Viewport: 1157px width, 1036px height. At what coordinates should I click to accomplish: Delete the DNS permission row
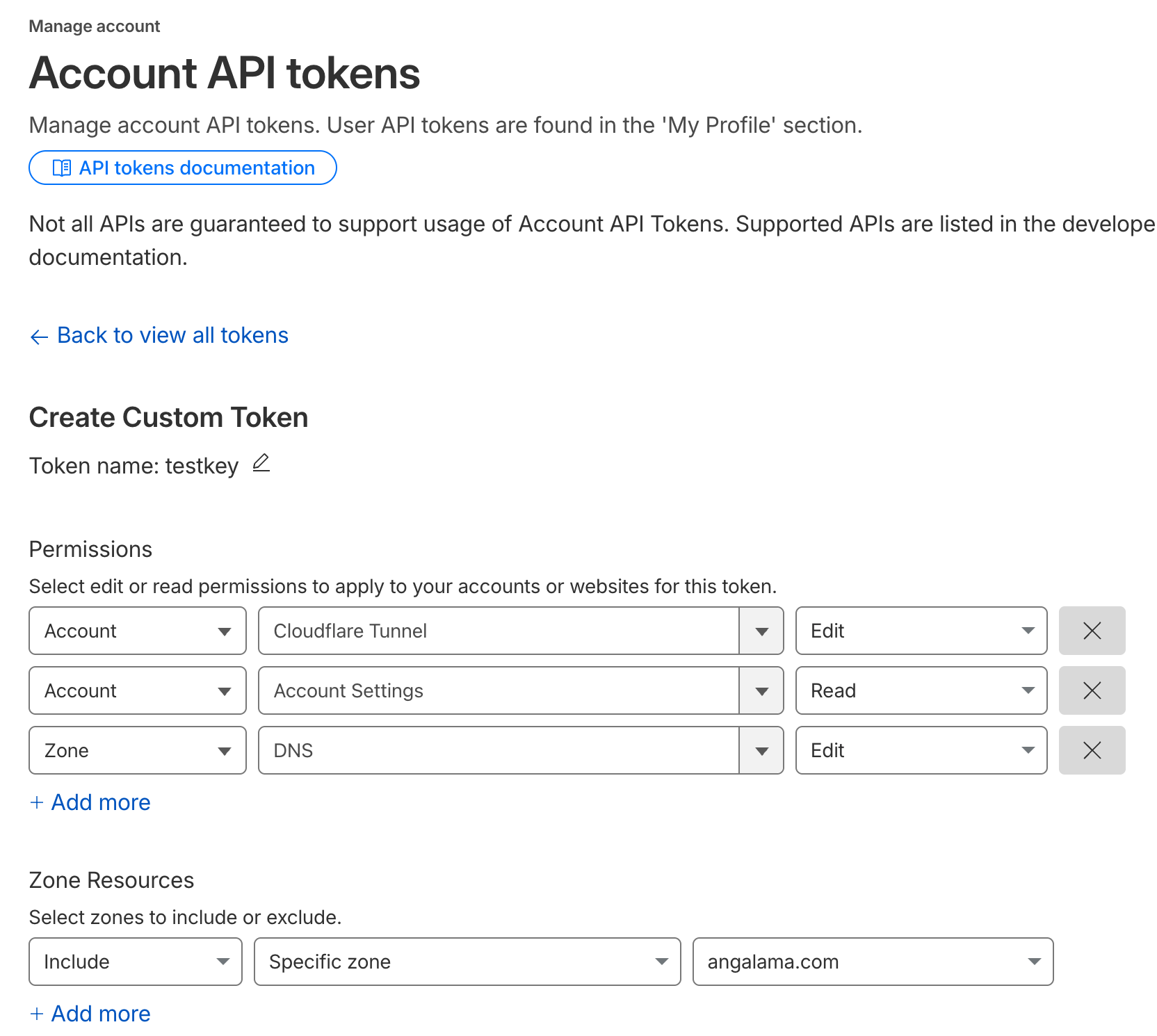click(x=1092, y=750)
